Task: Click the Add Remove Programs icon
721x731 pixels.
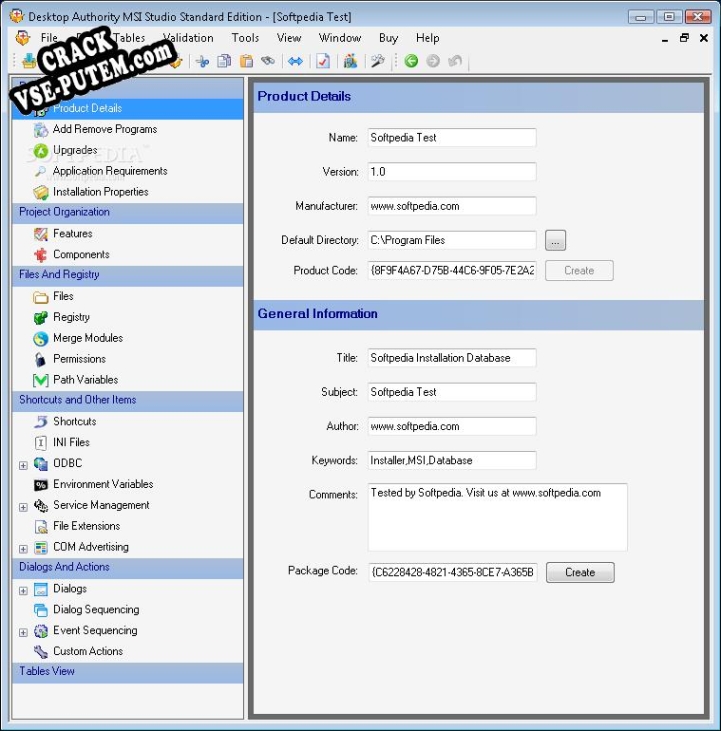Action: (x=41, y=130)
